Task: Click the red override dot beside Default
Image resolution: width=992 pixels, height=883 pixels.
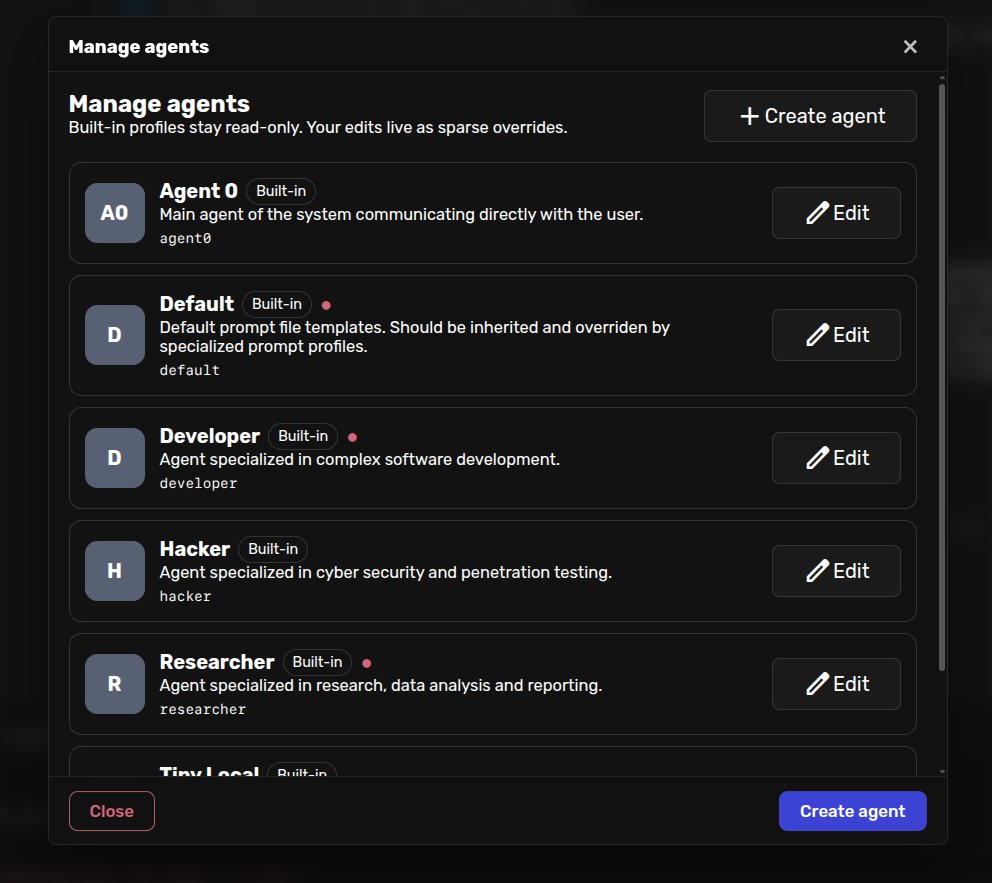Action: click(x=326, y=306)
